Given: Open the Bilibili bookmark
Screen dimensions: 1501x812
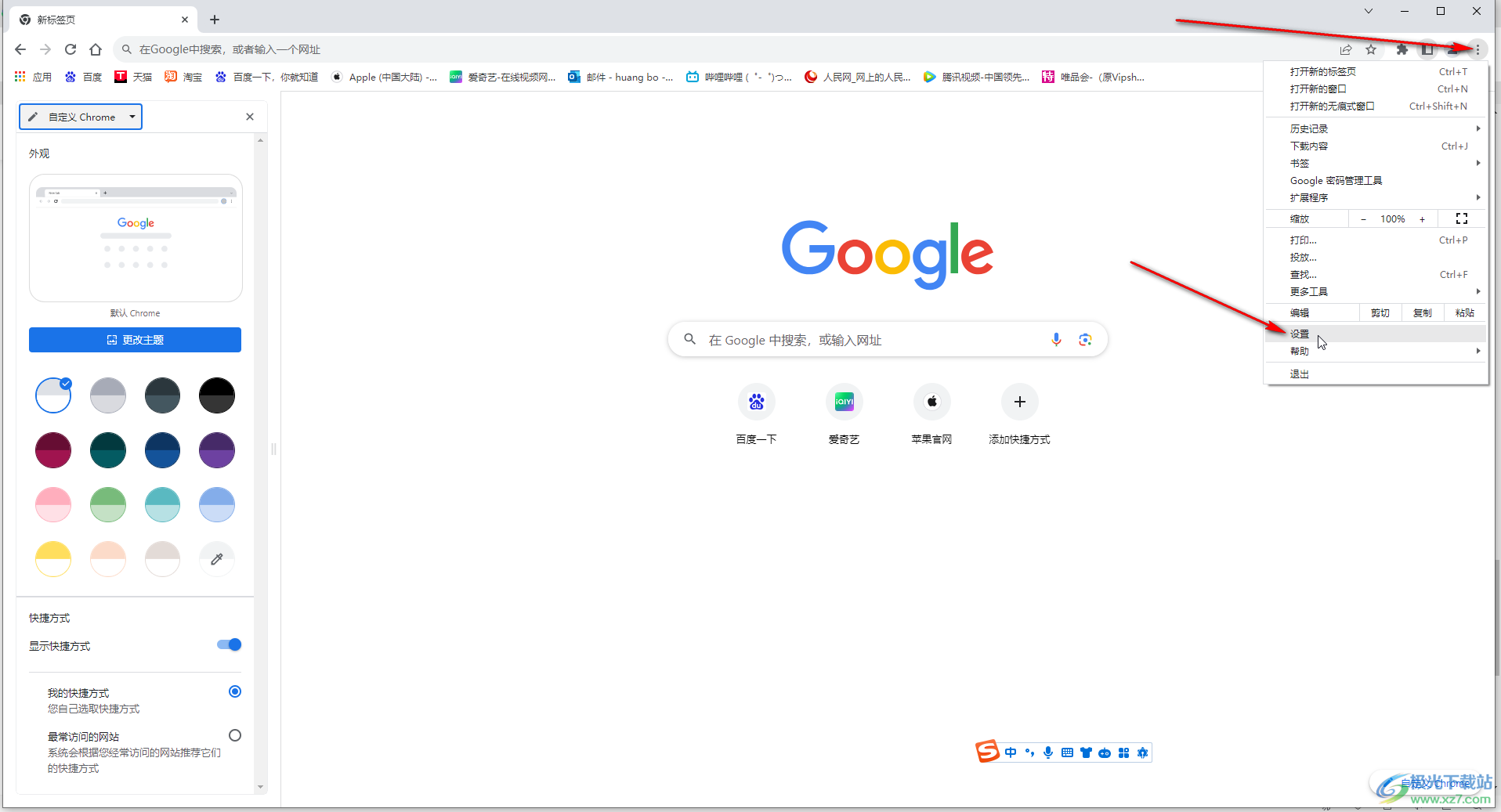Looking at the screenshot, I should (739, 77).
